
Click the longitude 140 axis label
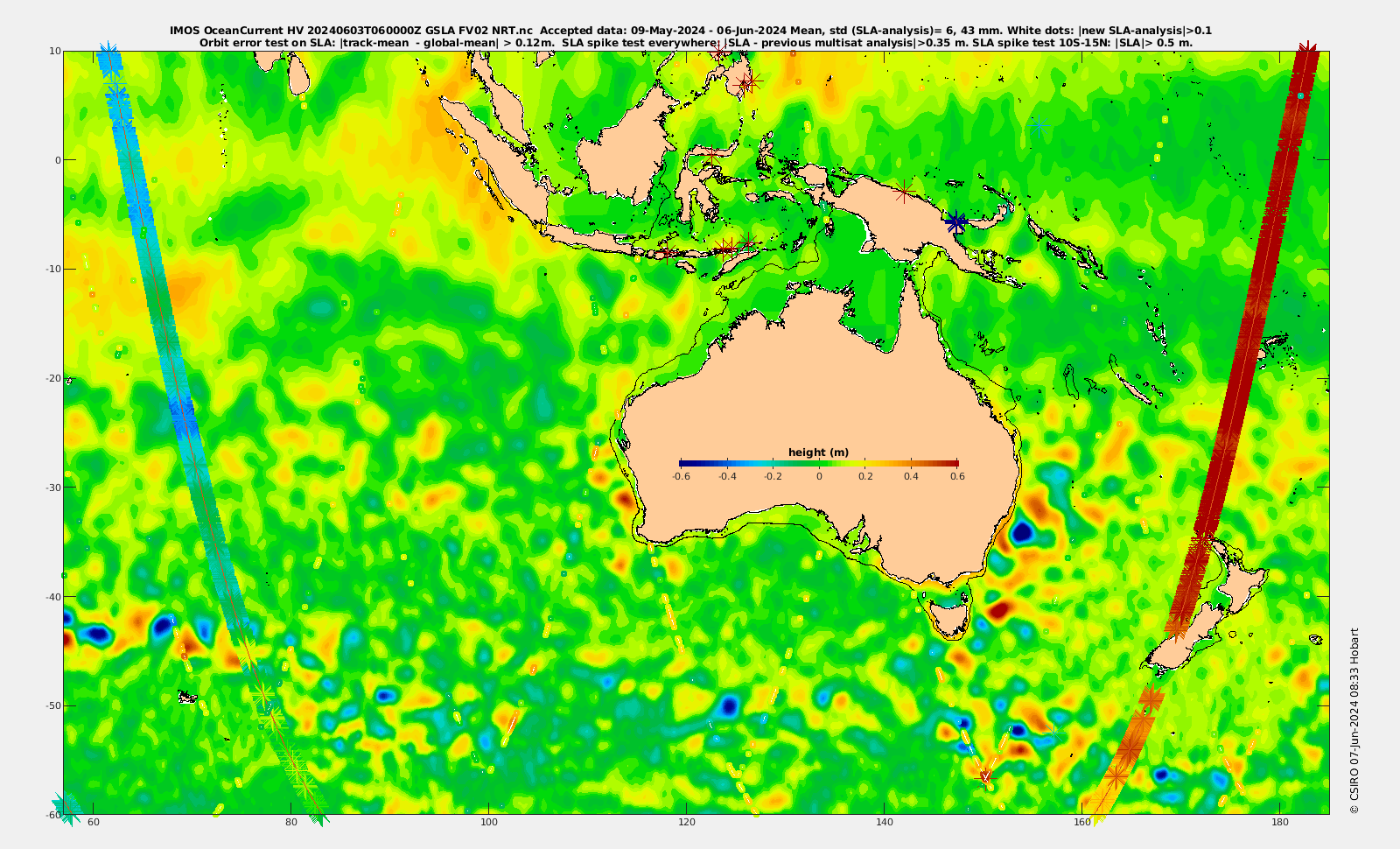885,822
